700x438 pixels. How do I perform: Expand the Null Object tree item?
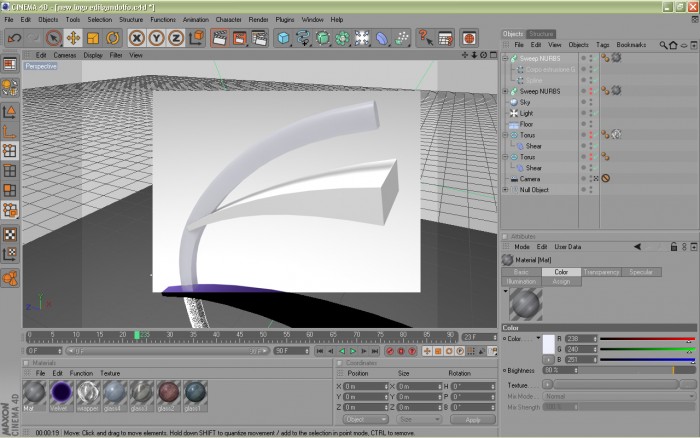[505, 190]
